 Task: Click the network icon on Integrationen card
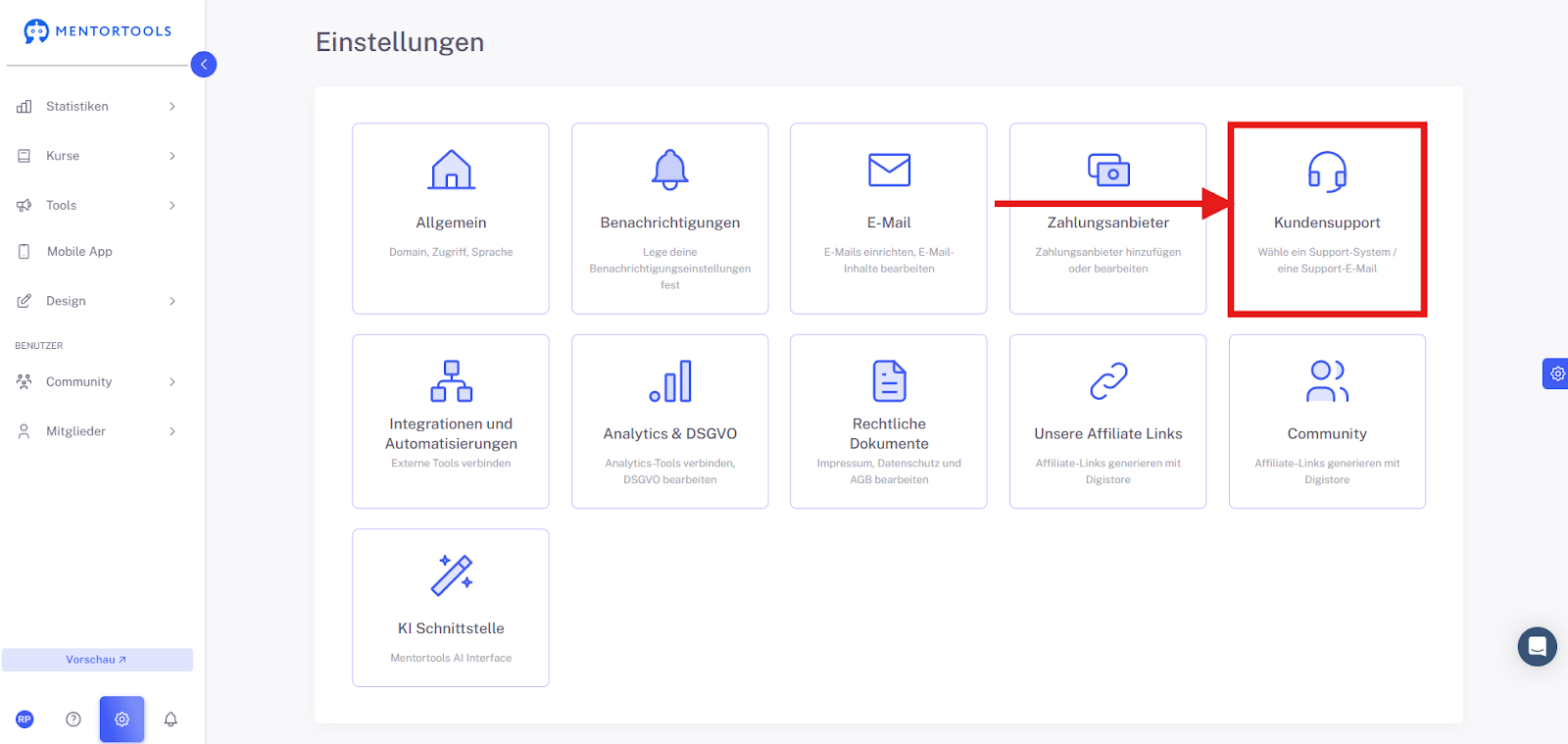(452, 380)
